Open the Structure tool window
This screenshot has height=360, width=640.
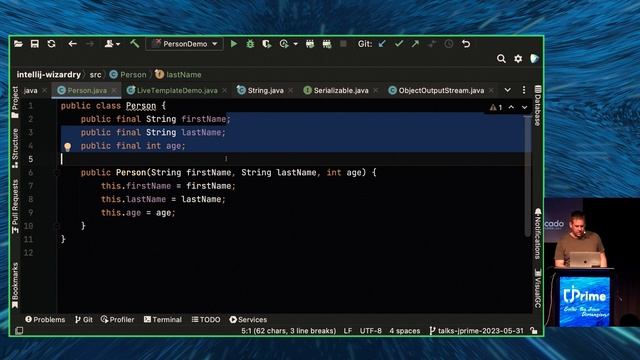(x=15, y=149)
